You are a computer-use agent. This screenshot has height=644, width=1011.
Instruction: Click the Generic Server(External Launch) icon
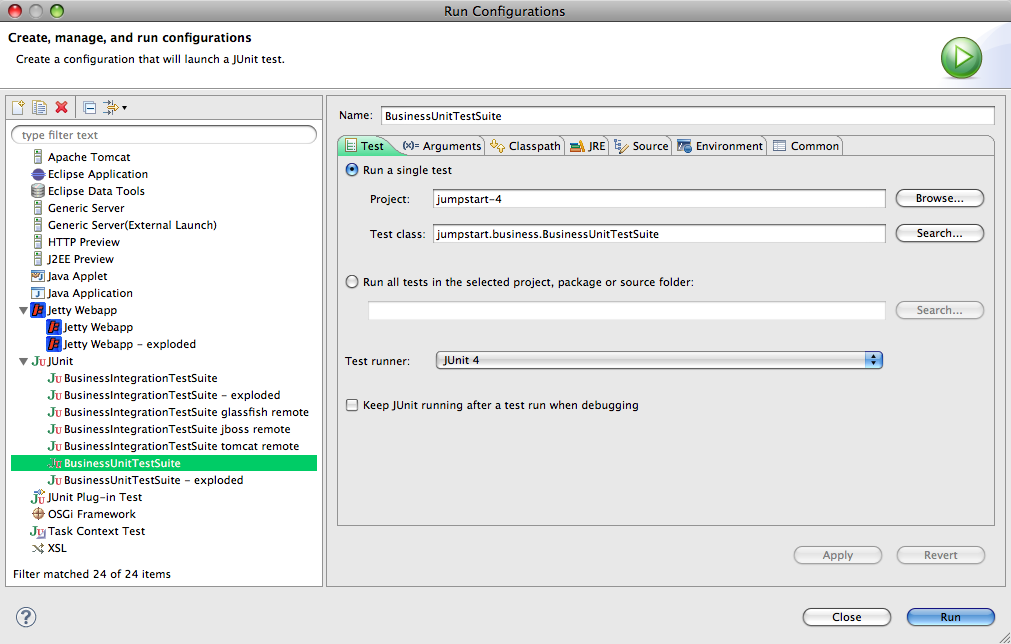38,225
